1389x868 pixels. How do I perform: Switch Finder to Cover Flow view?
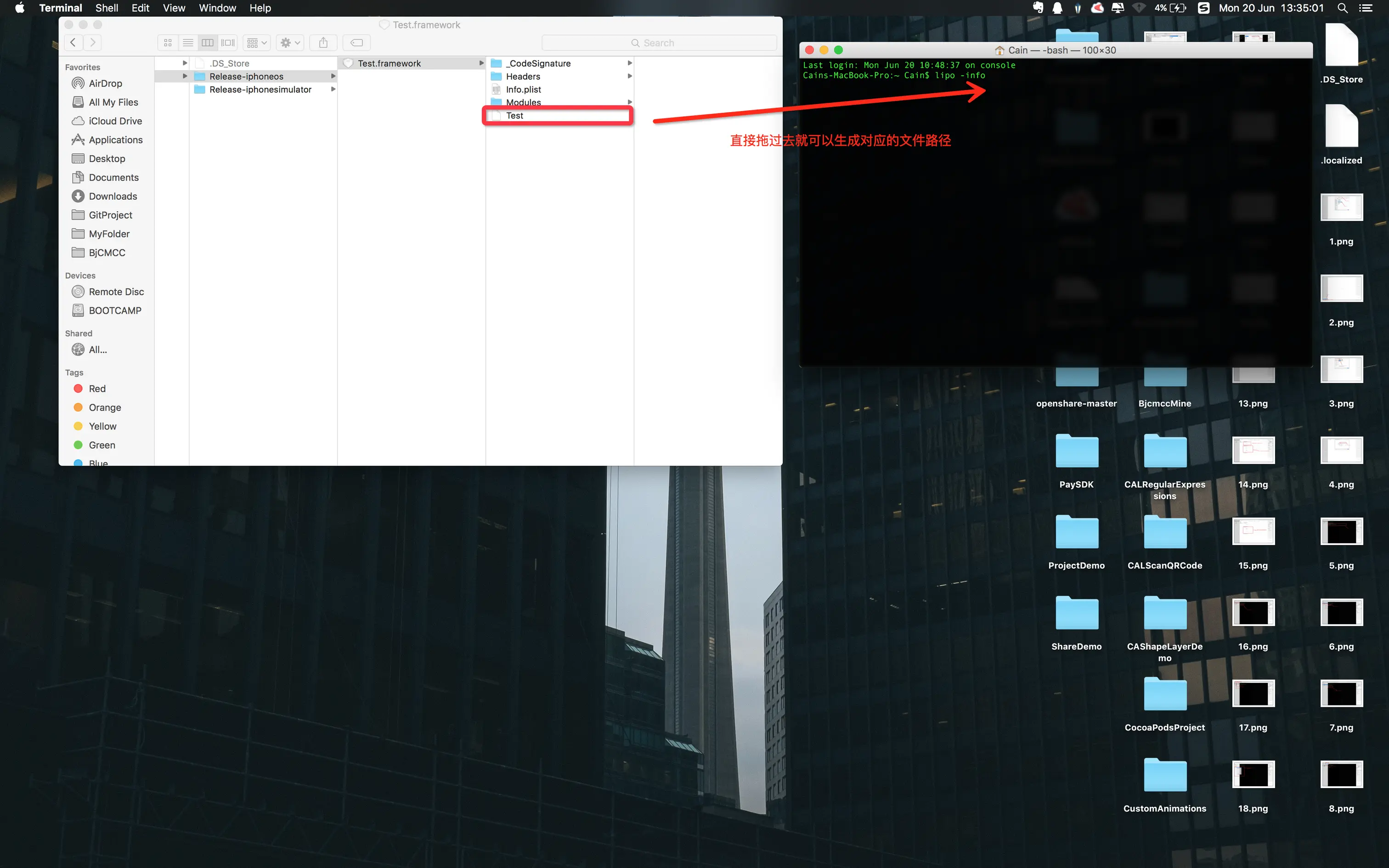[228, 42]
